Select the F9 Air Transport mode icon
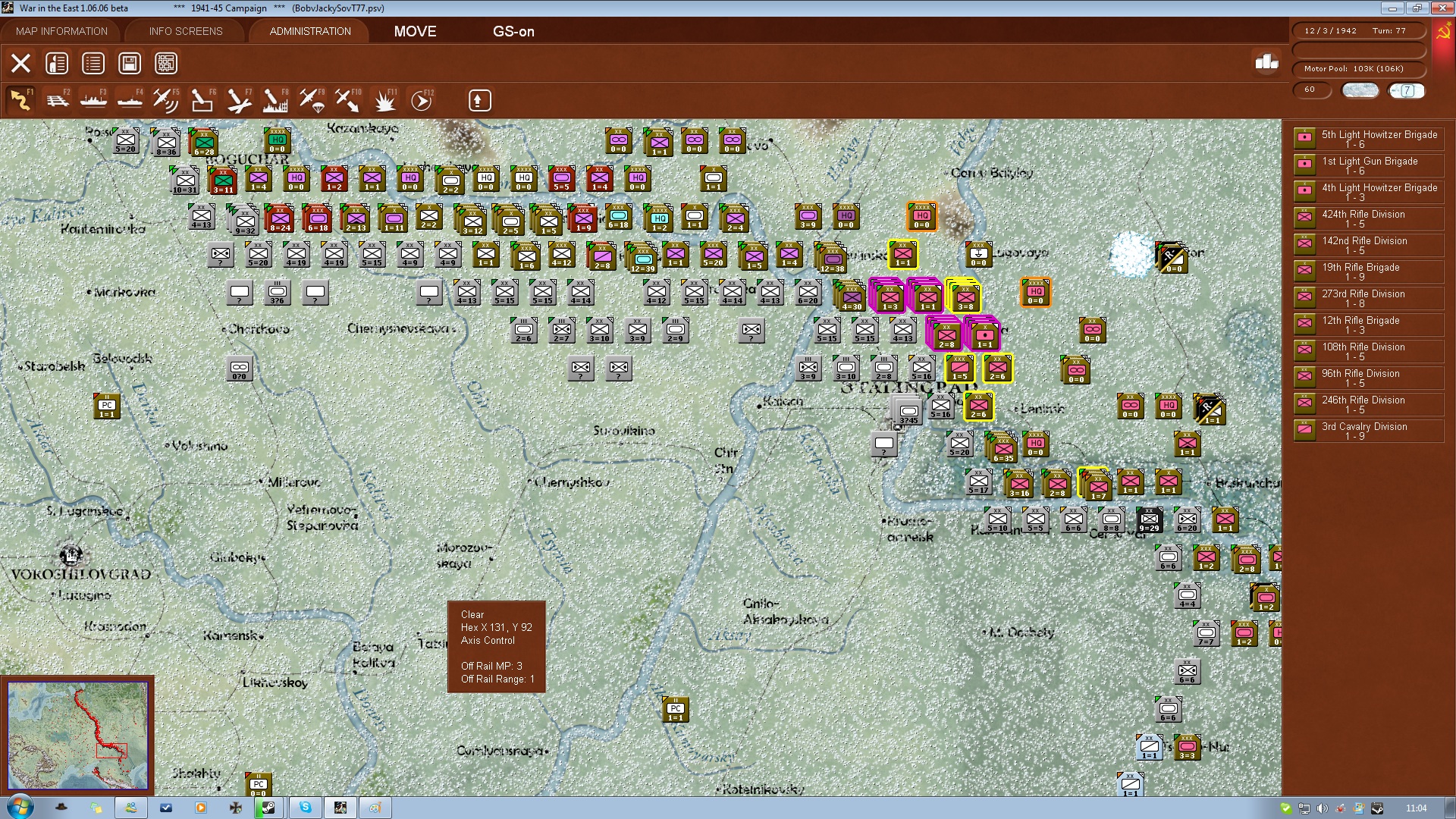 click(x=312, y=100)
